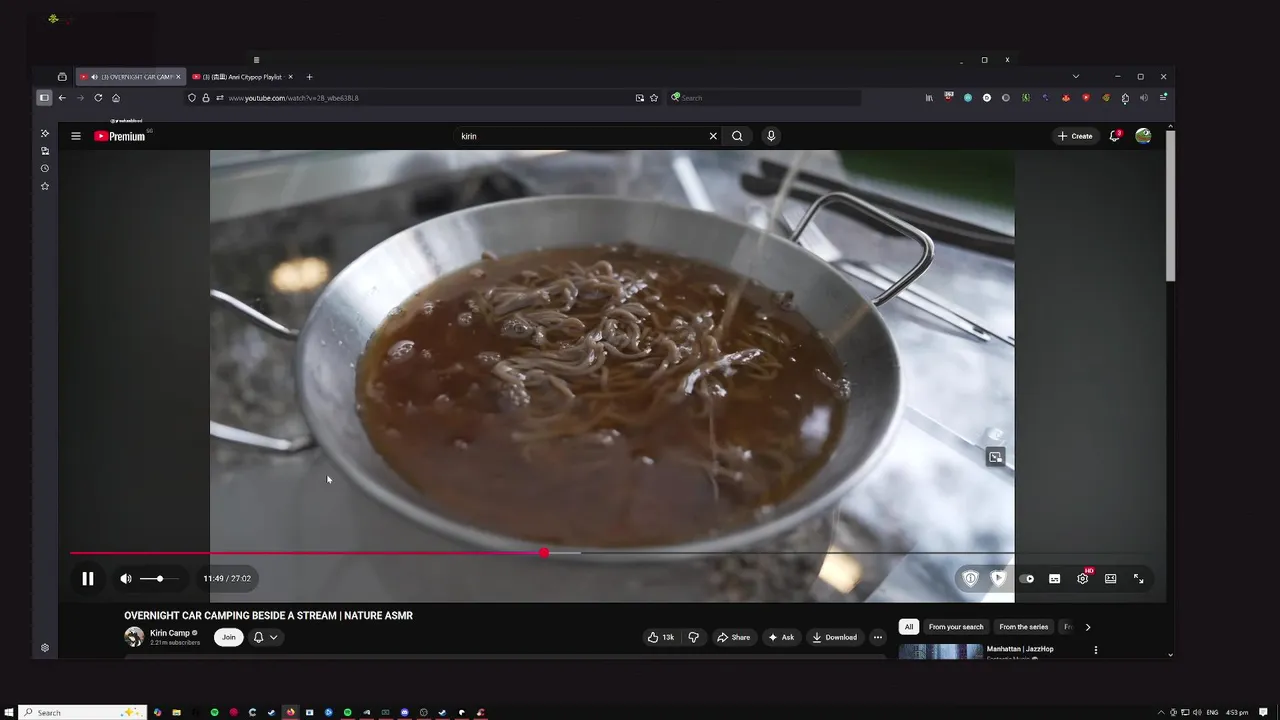Like the video showing 13k likes

(660, 637)
